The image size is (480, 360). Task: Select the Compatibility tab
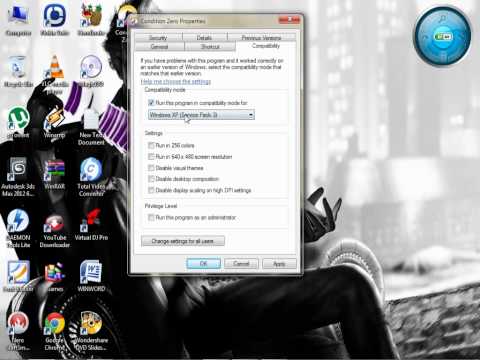click(266, 46)
